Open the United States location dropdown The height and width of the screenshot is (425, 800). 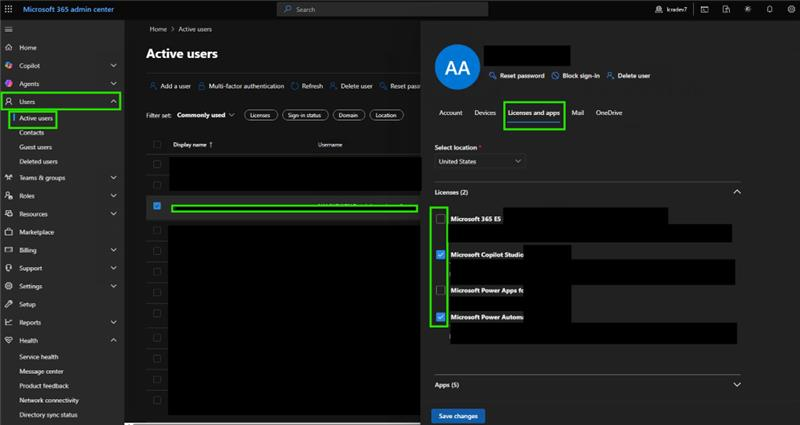pos(480,162)
